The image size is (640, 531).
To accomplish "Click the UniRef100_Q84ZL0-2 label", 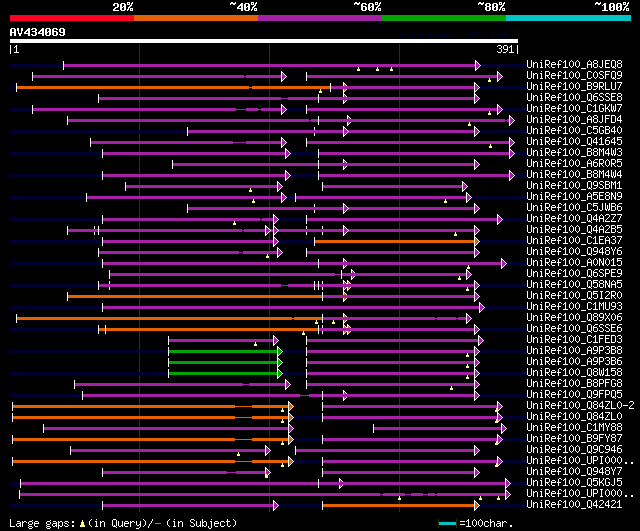I will [580, 406].
